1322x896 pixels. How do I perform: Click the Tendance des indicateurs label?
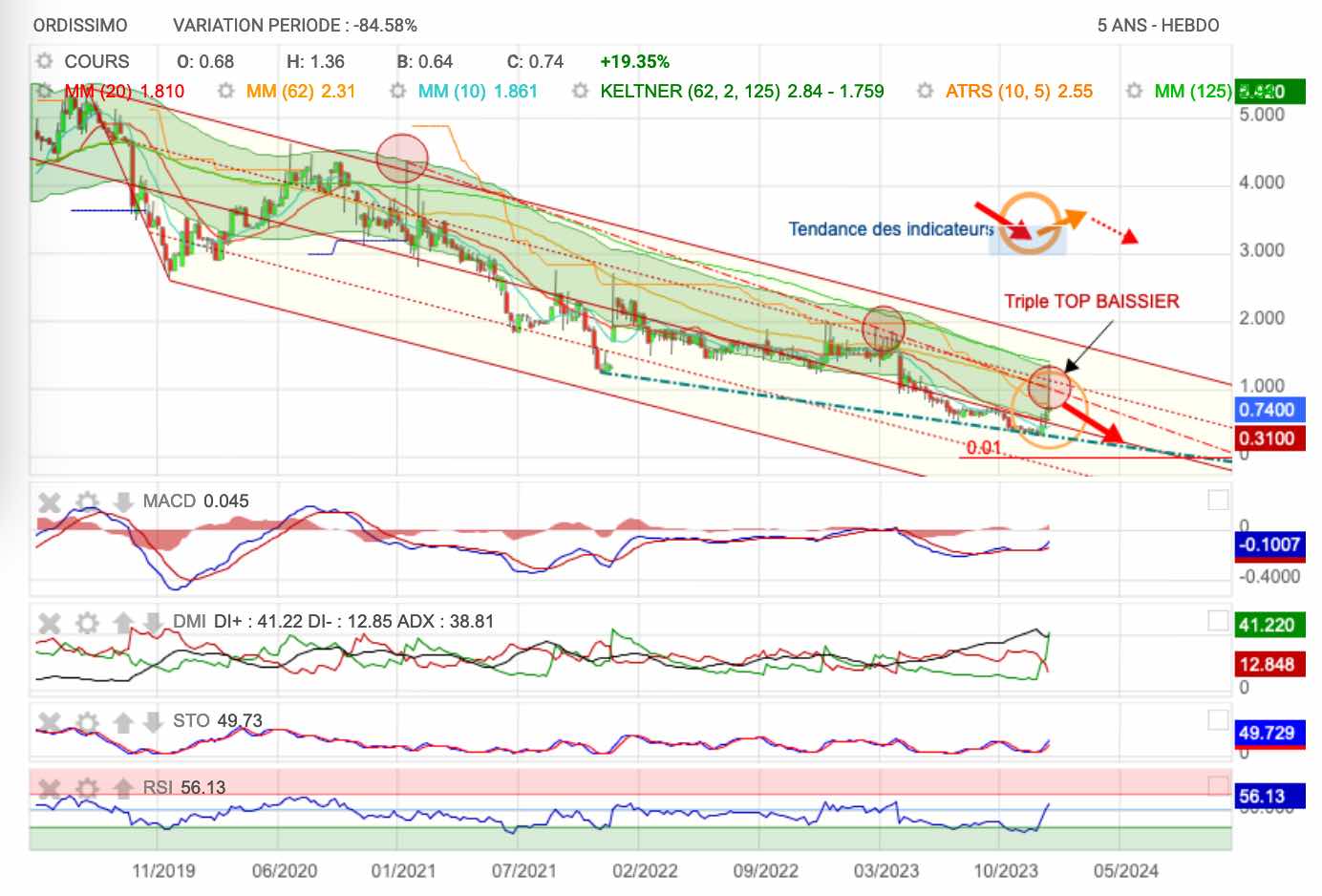click(891, 229)
